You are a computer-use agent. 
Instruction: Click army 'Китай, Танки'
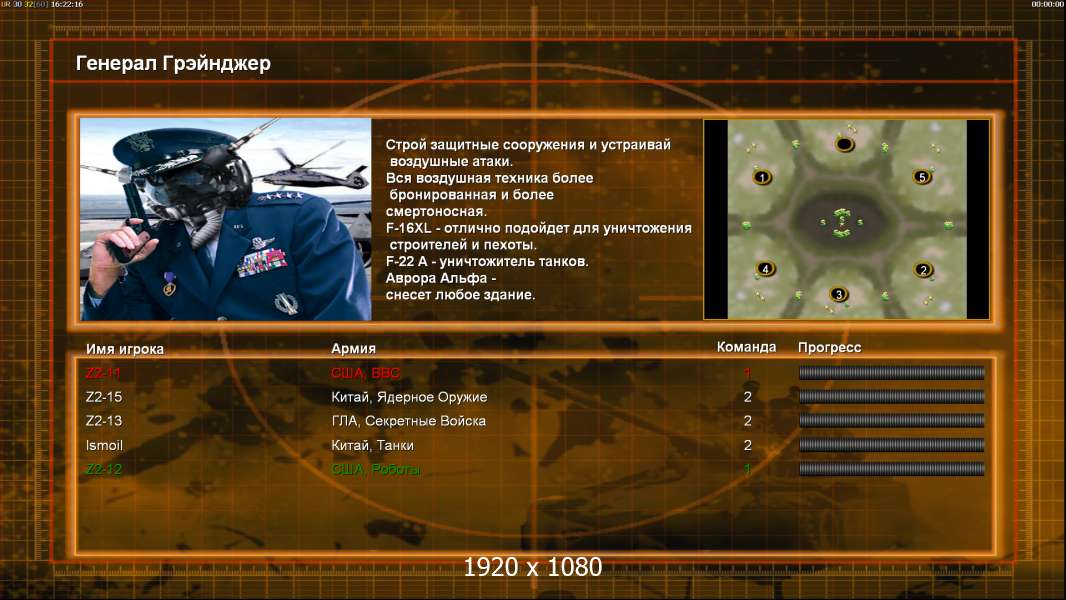tap(373, 446)
